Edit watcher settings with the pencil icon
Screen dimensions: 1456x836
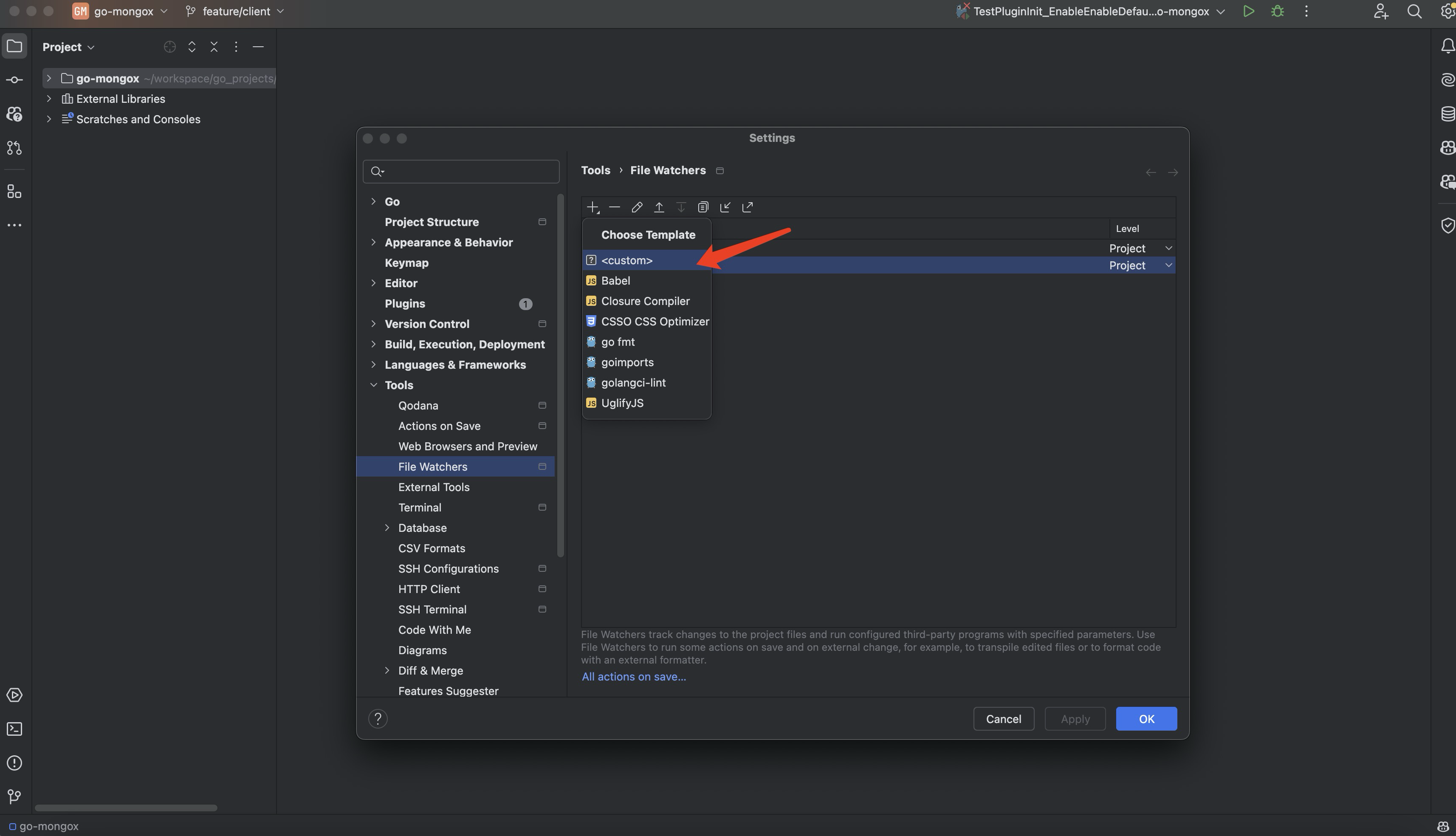coord(636,207)
